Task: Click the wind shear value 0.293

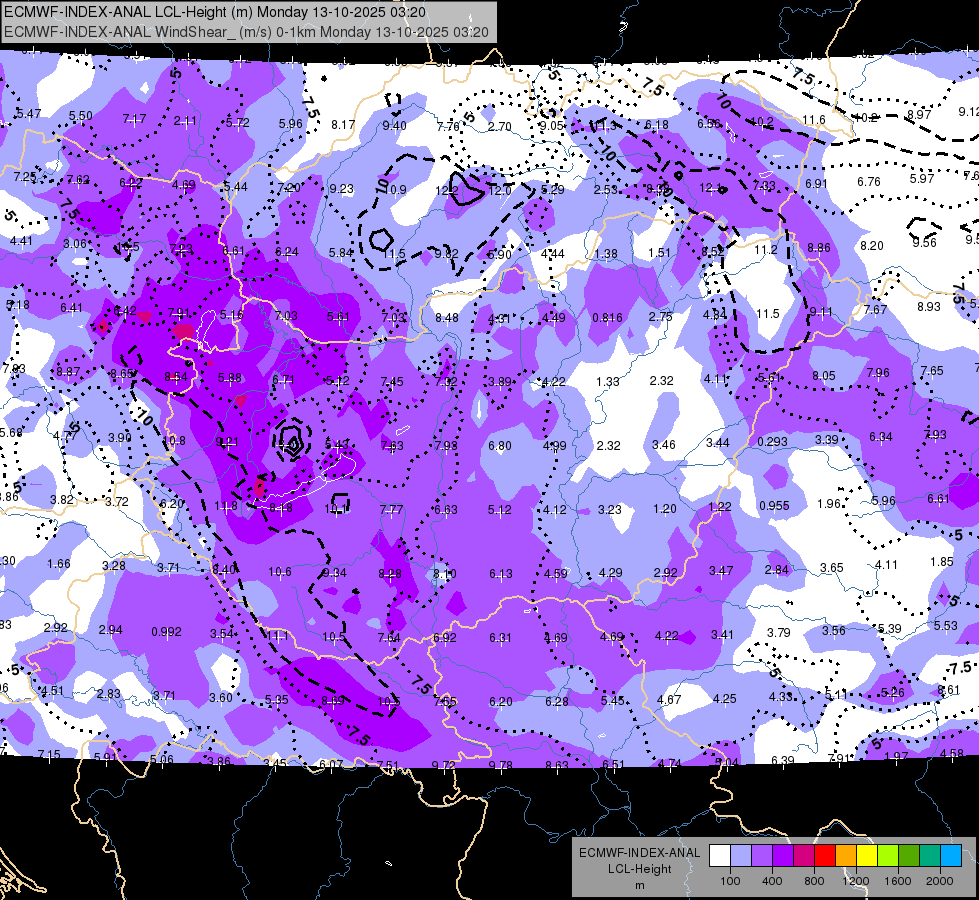Action: [x=772, y=442]
